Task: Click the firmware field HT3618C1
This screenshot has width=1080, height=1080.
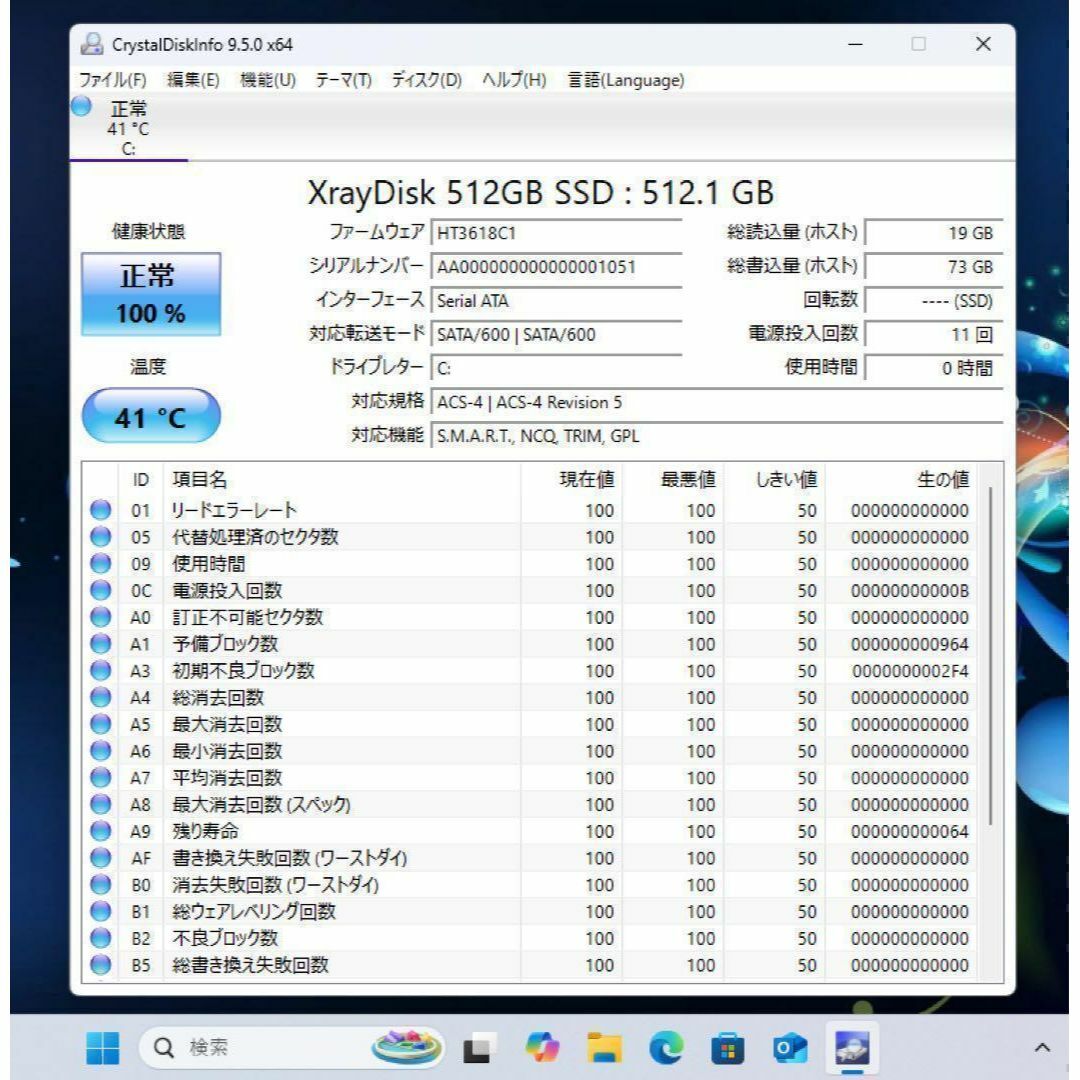Action: click(556, 233)
